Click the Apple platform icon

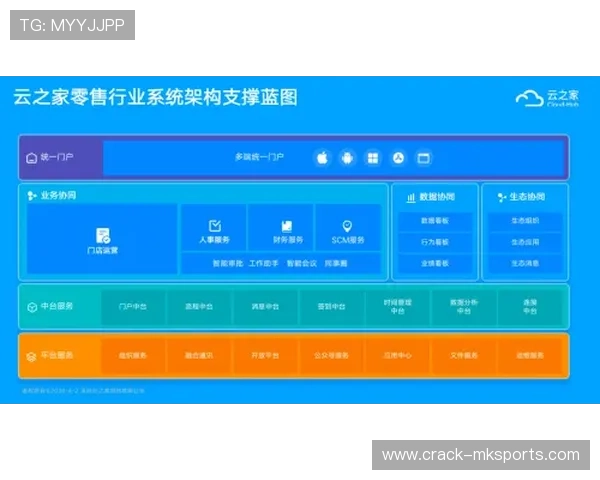click(322, 158)
